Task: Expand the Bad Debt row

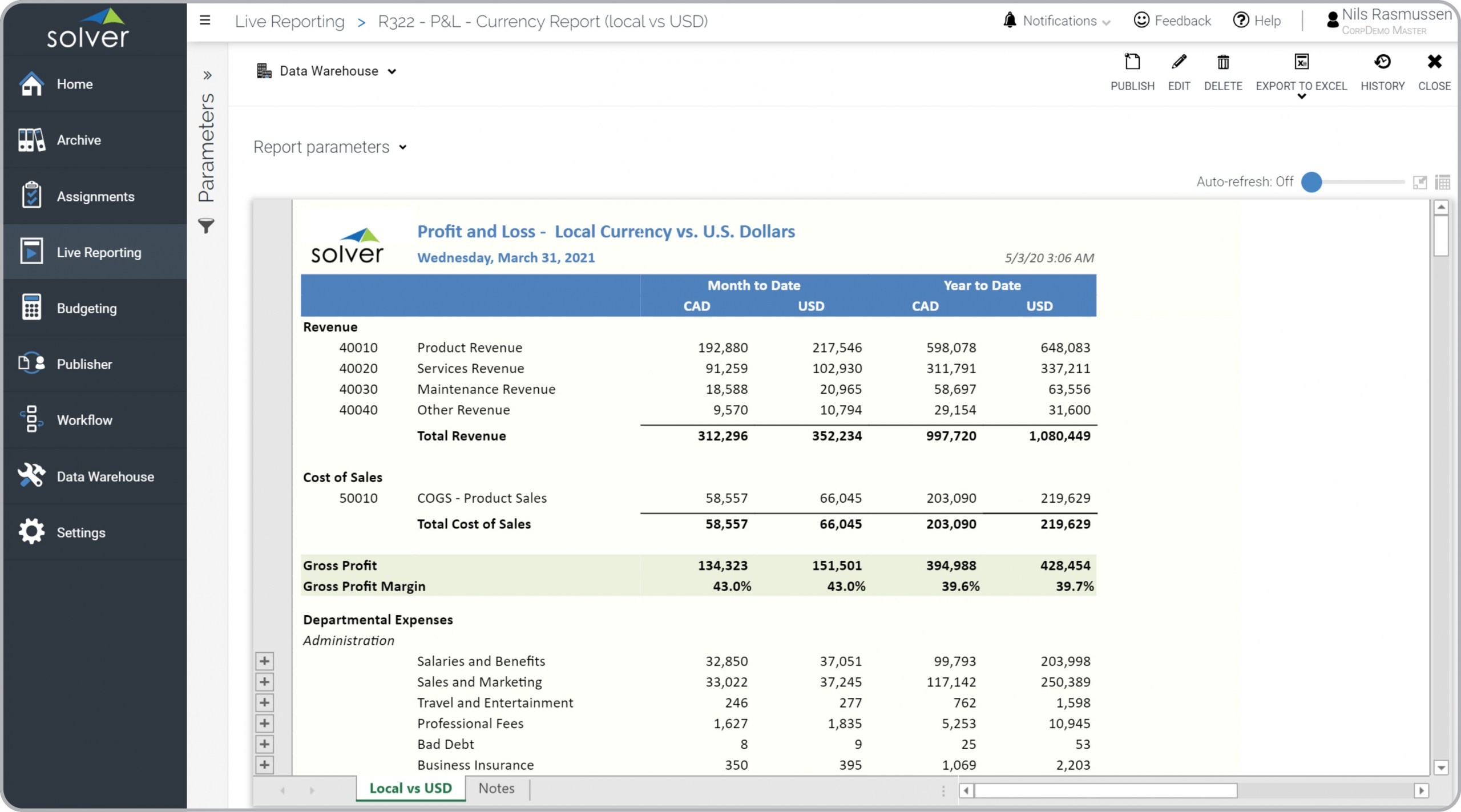Action: pos(264,744)
